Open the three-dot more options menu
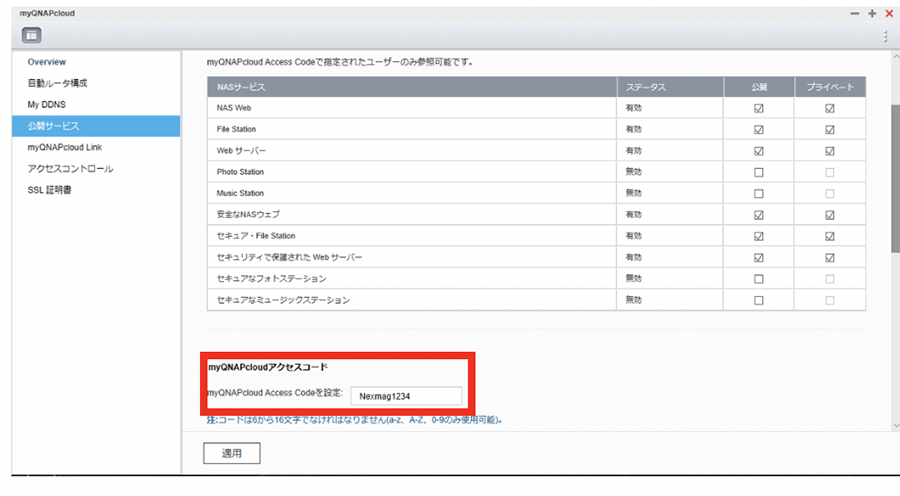Viewport: 900px width, 496px height. pos(886,36)
